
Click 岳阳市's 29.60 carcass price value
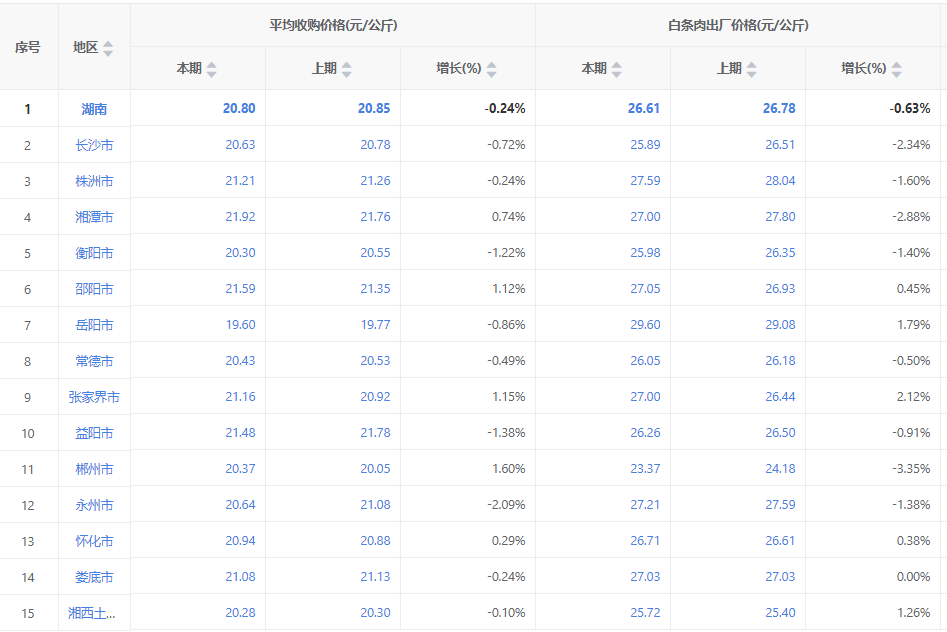645,325
